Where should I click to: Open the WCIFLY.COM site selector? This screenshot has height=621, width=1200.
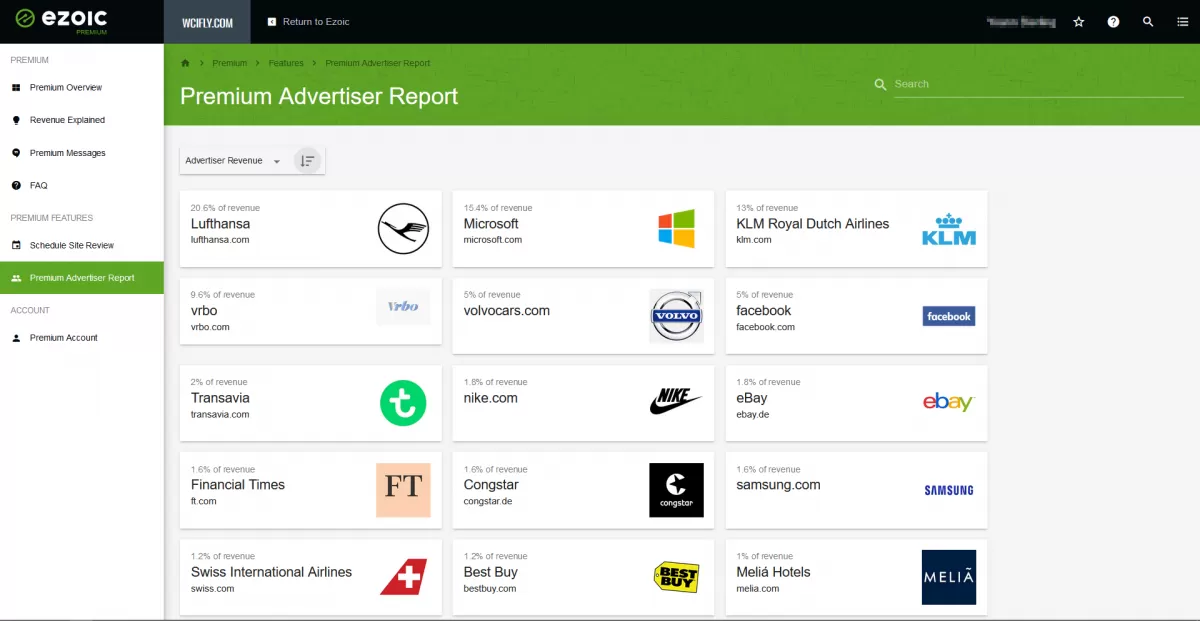pyautogui.click(x=207, y=22)
